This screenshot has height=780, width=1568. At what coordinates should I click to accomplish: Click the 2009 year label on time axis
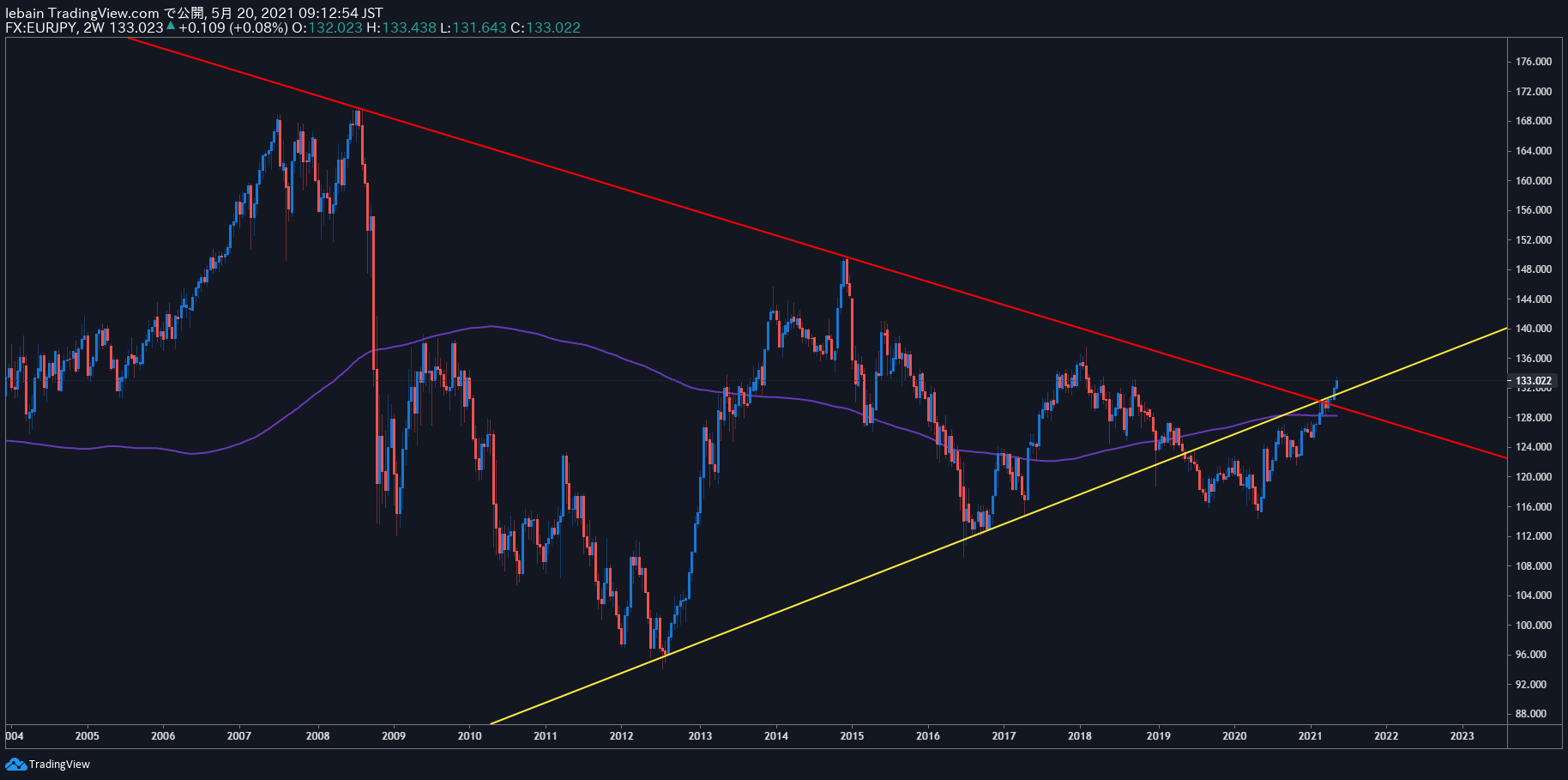click(394, 736)
